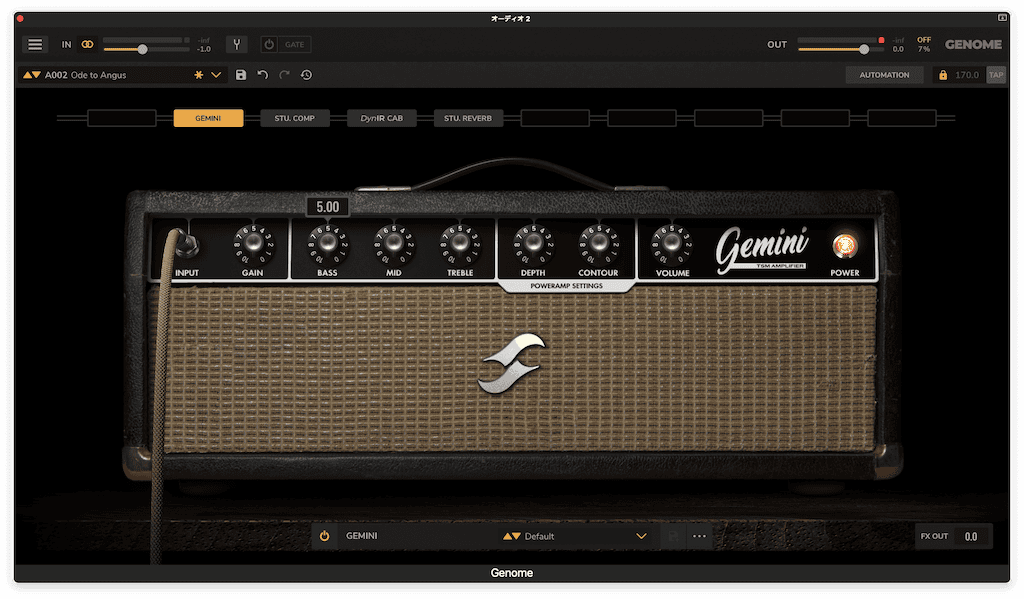The height and width of the screenshot is (599, 1024).
Task: Select the empty slot before GEMINI
Action: click(x=121, y=118)
